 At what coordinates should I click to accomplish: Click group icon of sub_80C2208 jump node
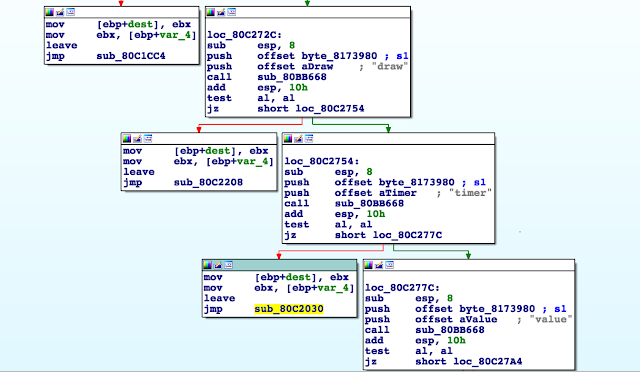coord(148,139)
